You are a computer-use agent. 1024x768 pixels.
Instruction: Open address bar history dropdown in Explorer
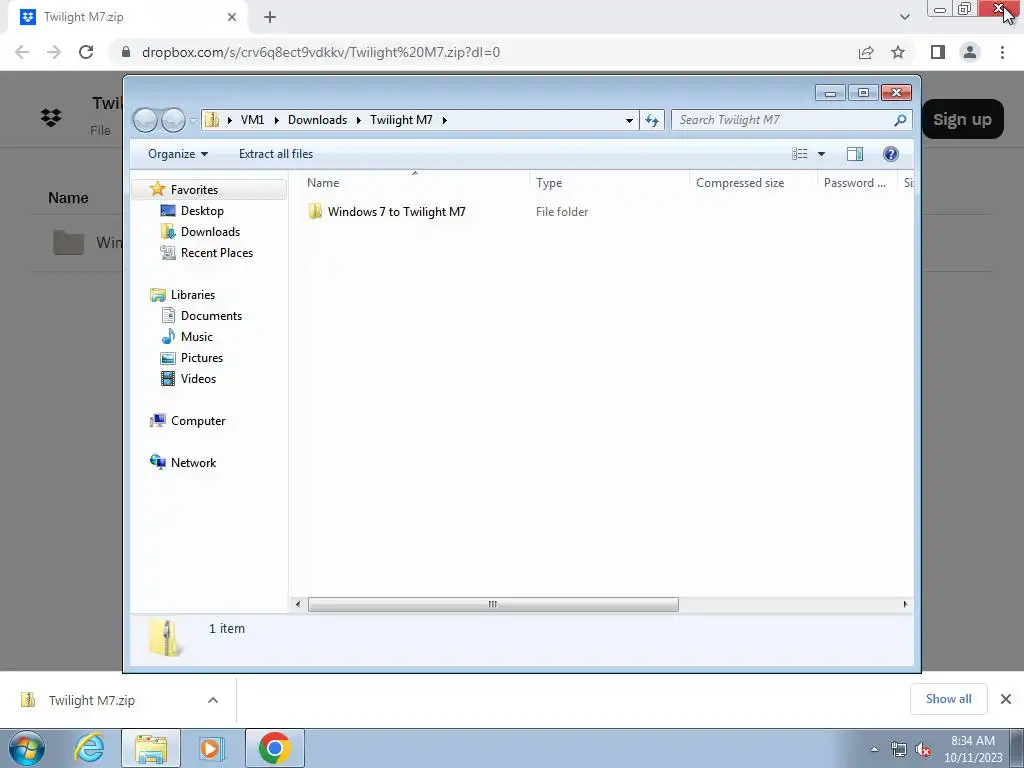[x=629, y=120]
